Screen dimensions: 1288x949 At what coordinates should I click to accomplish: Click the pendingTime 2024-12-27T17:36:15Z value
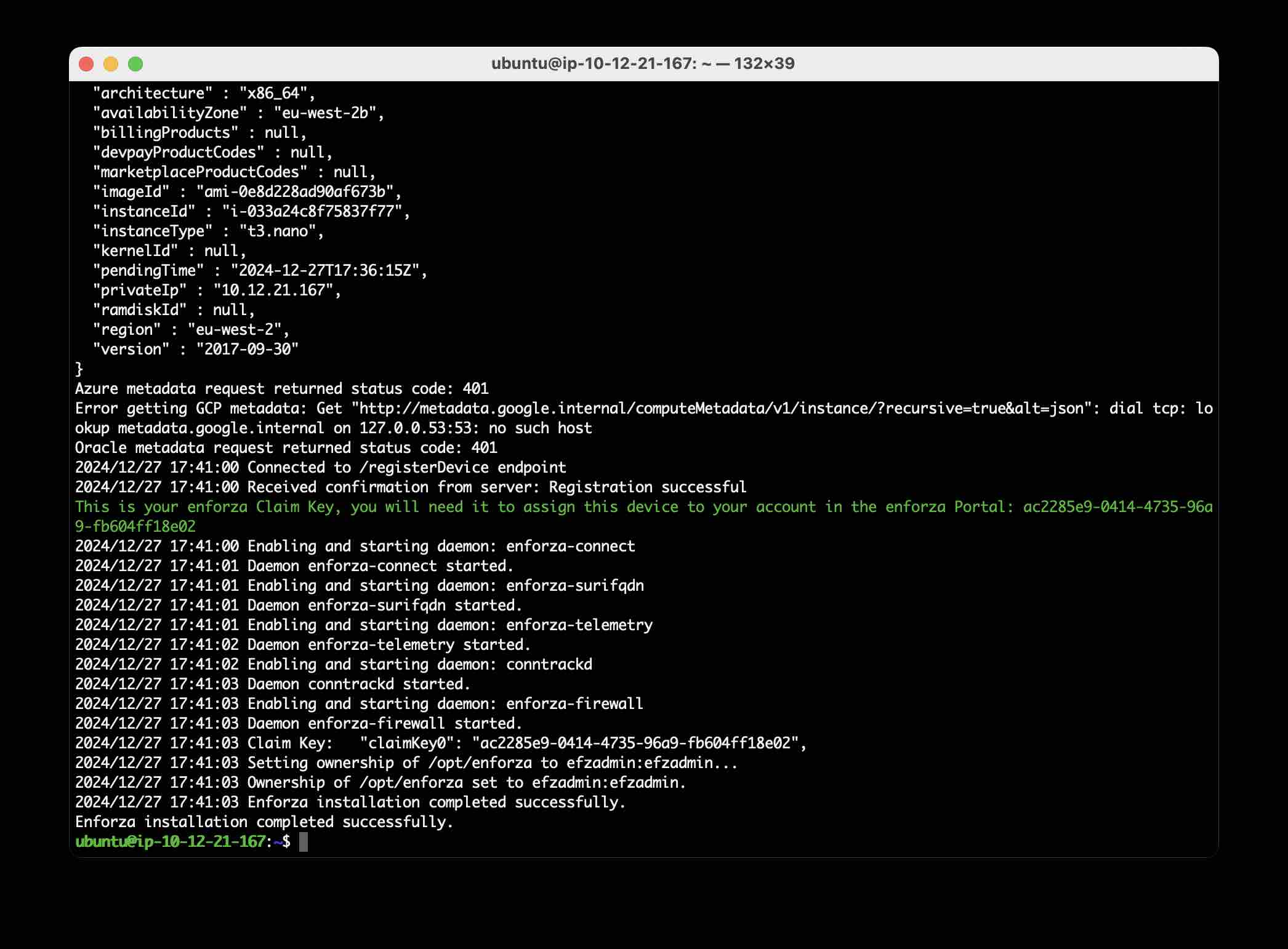tap(325, 270)
